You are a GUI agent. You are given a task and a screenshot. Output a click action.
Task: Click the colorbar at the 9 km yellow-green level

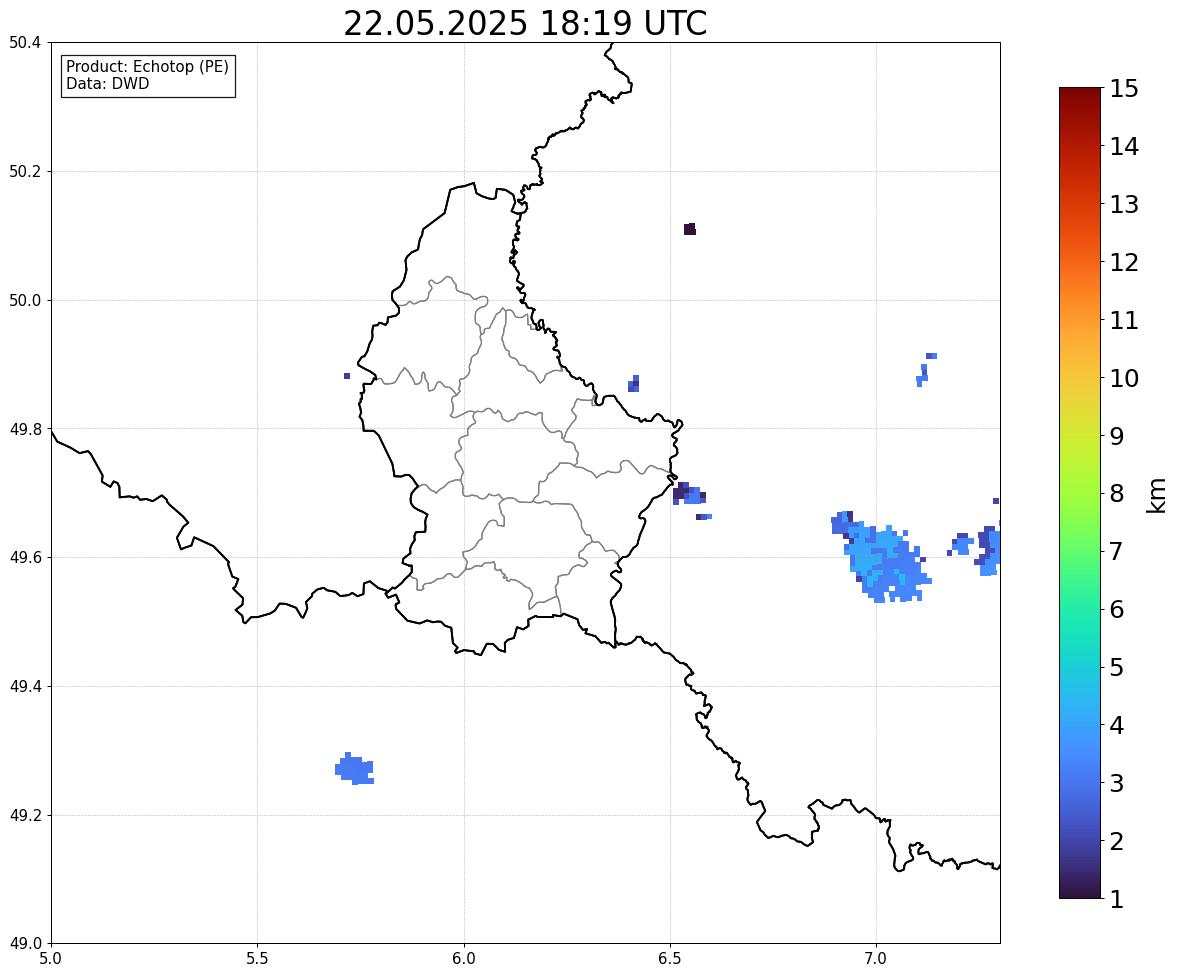(1080, 435)
